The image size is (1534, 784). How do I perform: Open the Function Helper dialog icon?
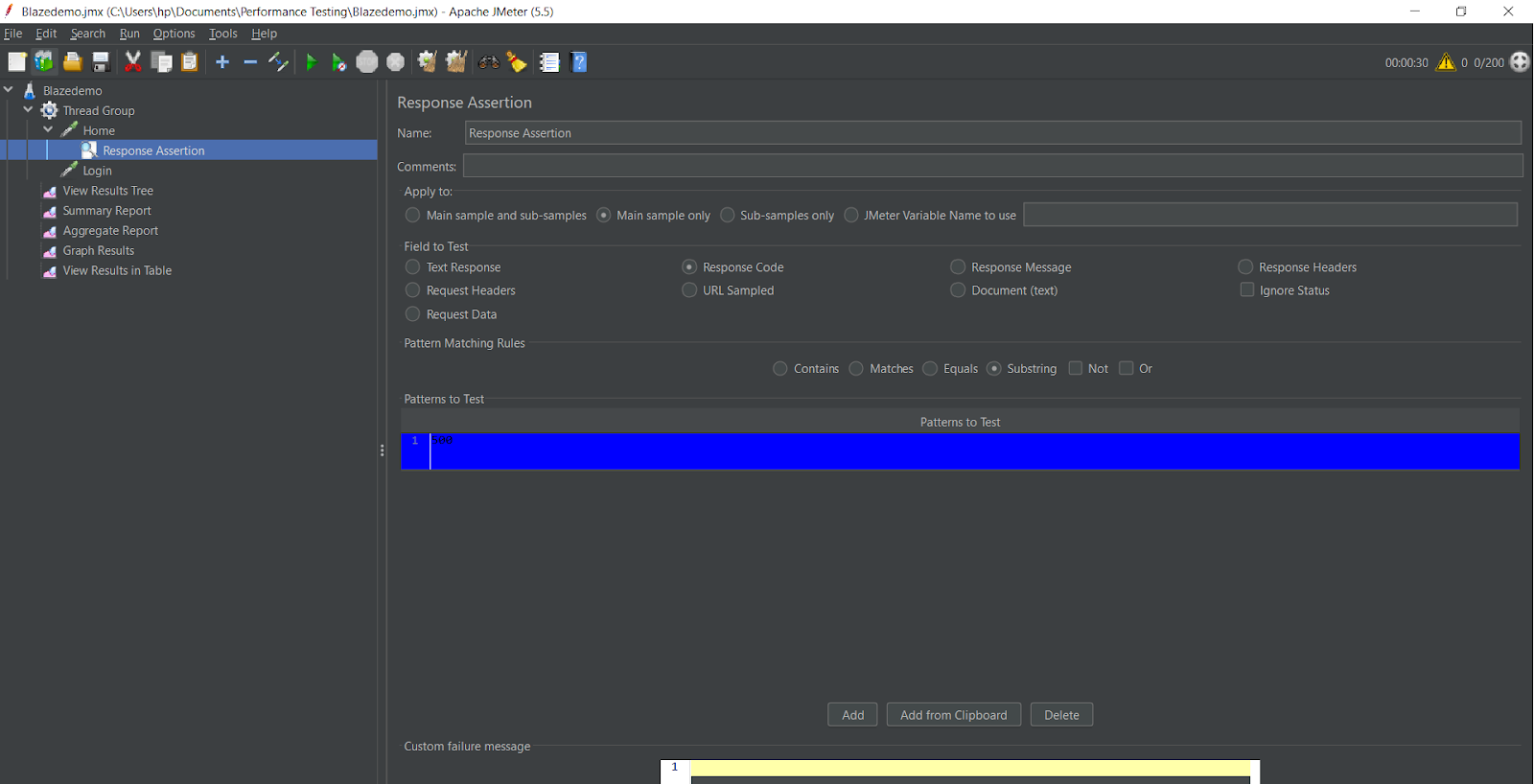[549, 62]
